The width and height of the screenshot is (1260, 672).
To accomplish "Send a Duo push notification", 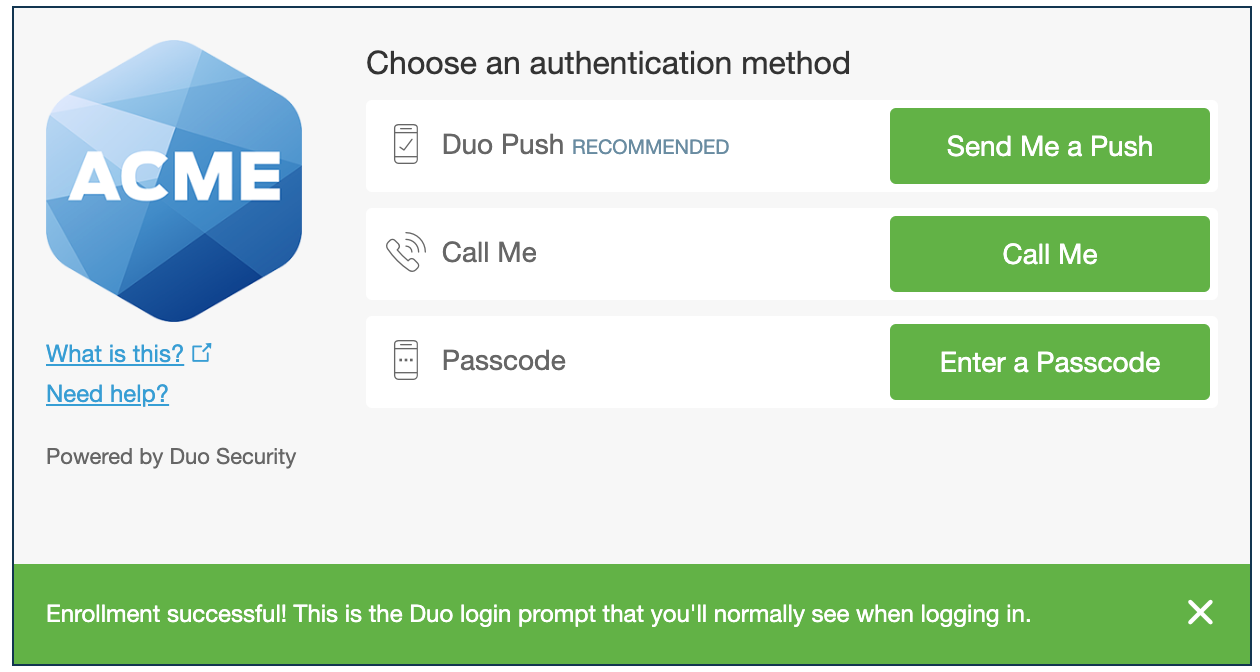I will coord(1050,146).
